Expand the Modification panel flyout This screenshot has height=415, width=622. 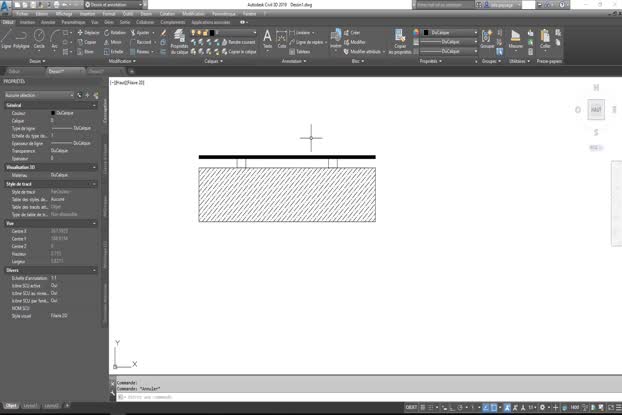click(x=122, y=61)
